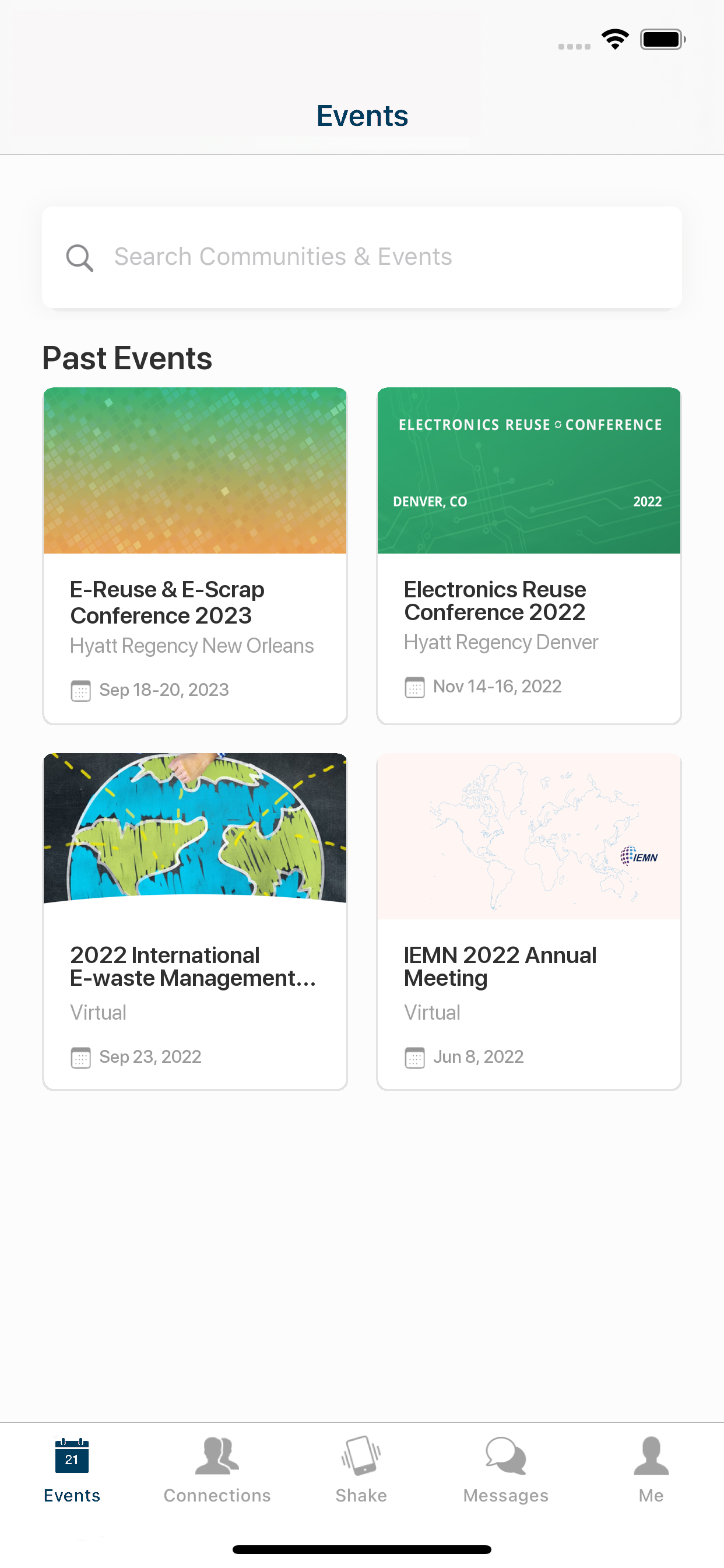Open the IEMN world map banner image
Viewport: 724px width, 1568px height.
pos(529,836)
